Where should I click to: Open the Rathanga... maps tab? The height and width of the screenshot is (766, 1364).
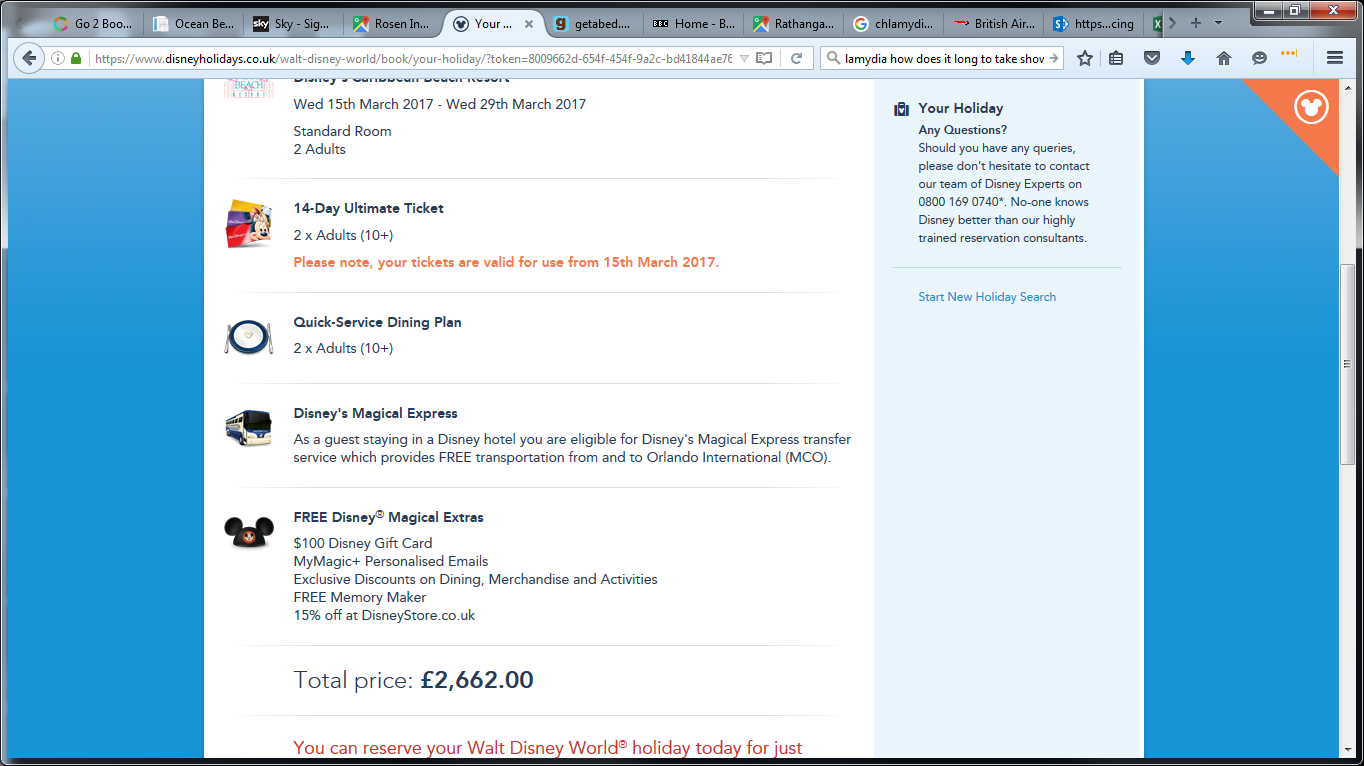tap(793, 23)
